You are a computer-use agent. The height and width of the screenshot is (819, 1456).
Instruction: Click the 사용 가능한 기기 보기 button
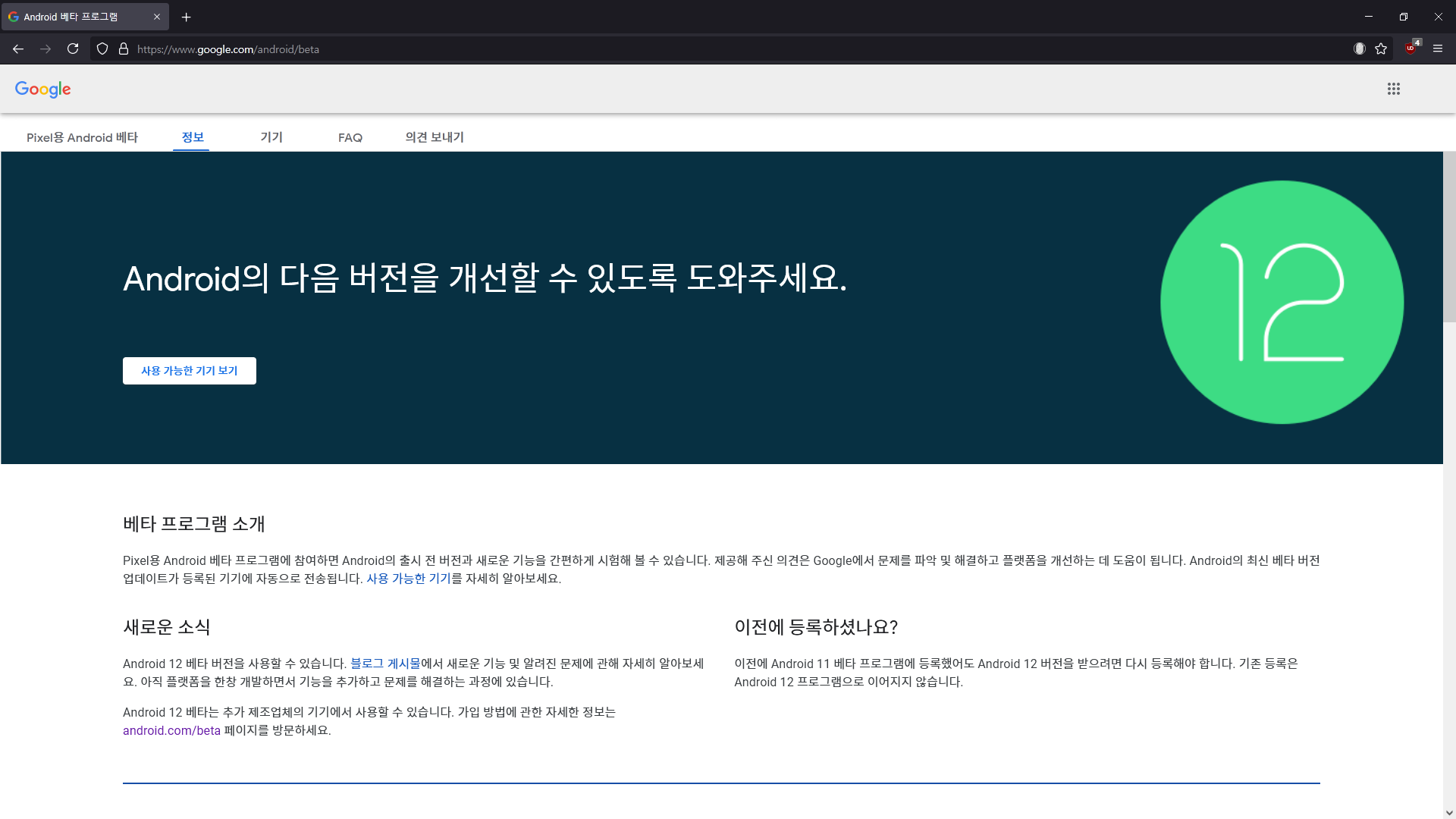point(190,371)
